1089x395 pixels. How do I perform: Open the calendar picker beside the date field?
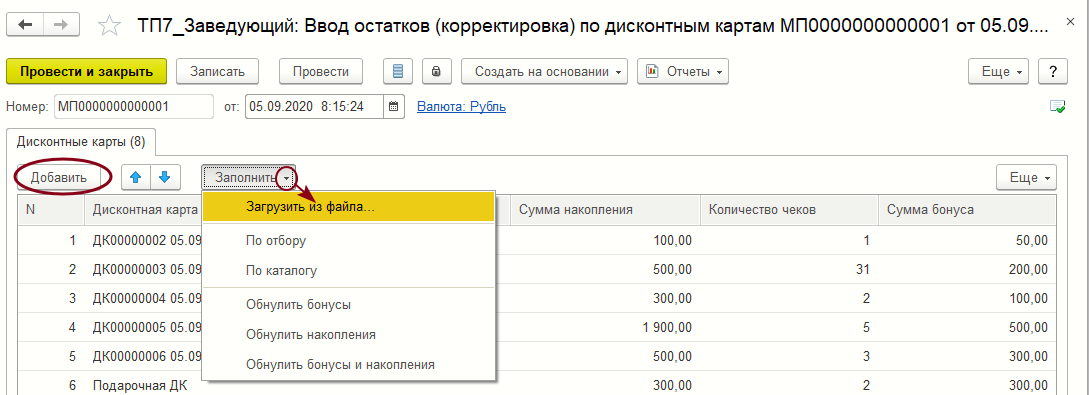point(394,107)
